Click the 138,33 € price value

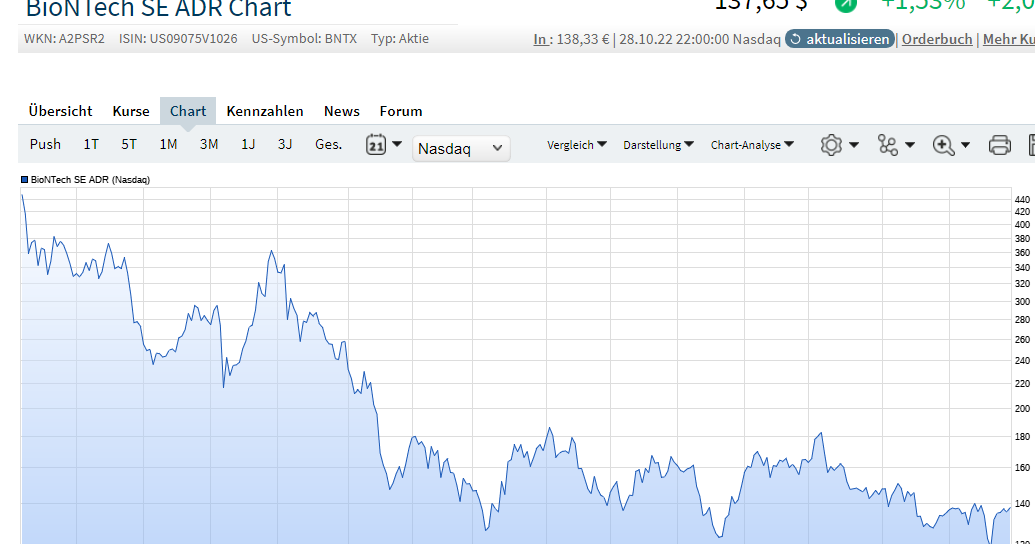[x=583, y=39]
